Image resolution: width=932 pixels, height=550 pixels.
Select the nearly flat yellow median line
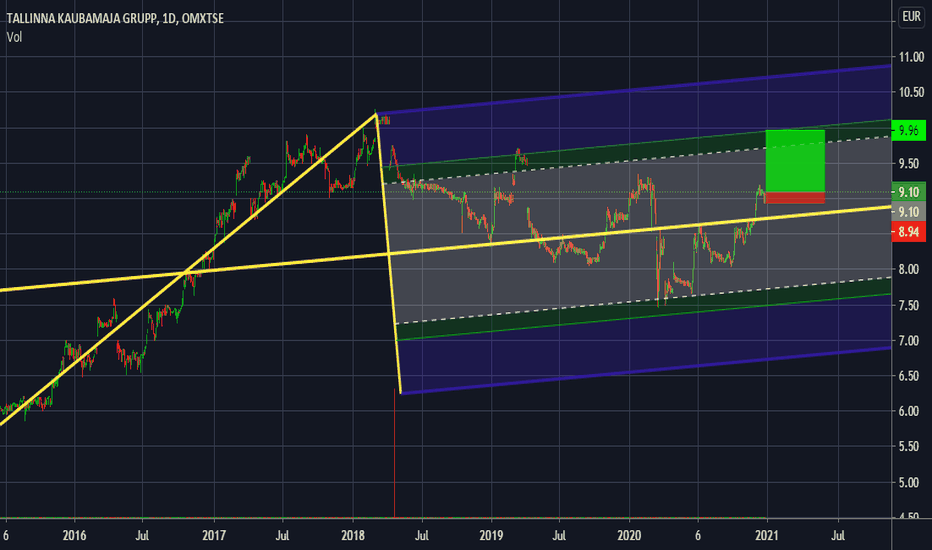pos(446,249)
